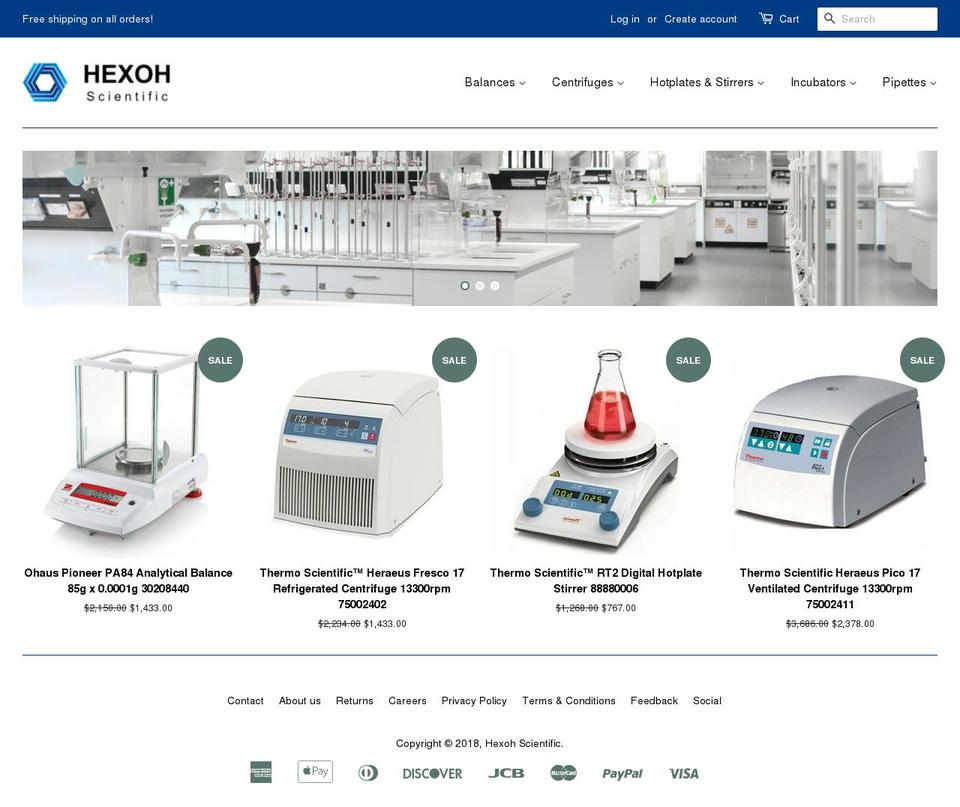Viewport: 960px width, 807px height.
Task: Click the $2,150.00 struck-through price
Action: [105, 608]
